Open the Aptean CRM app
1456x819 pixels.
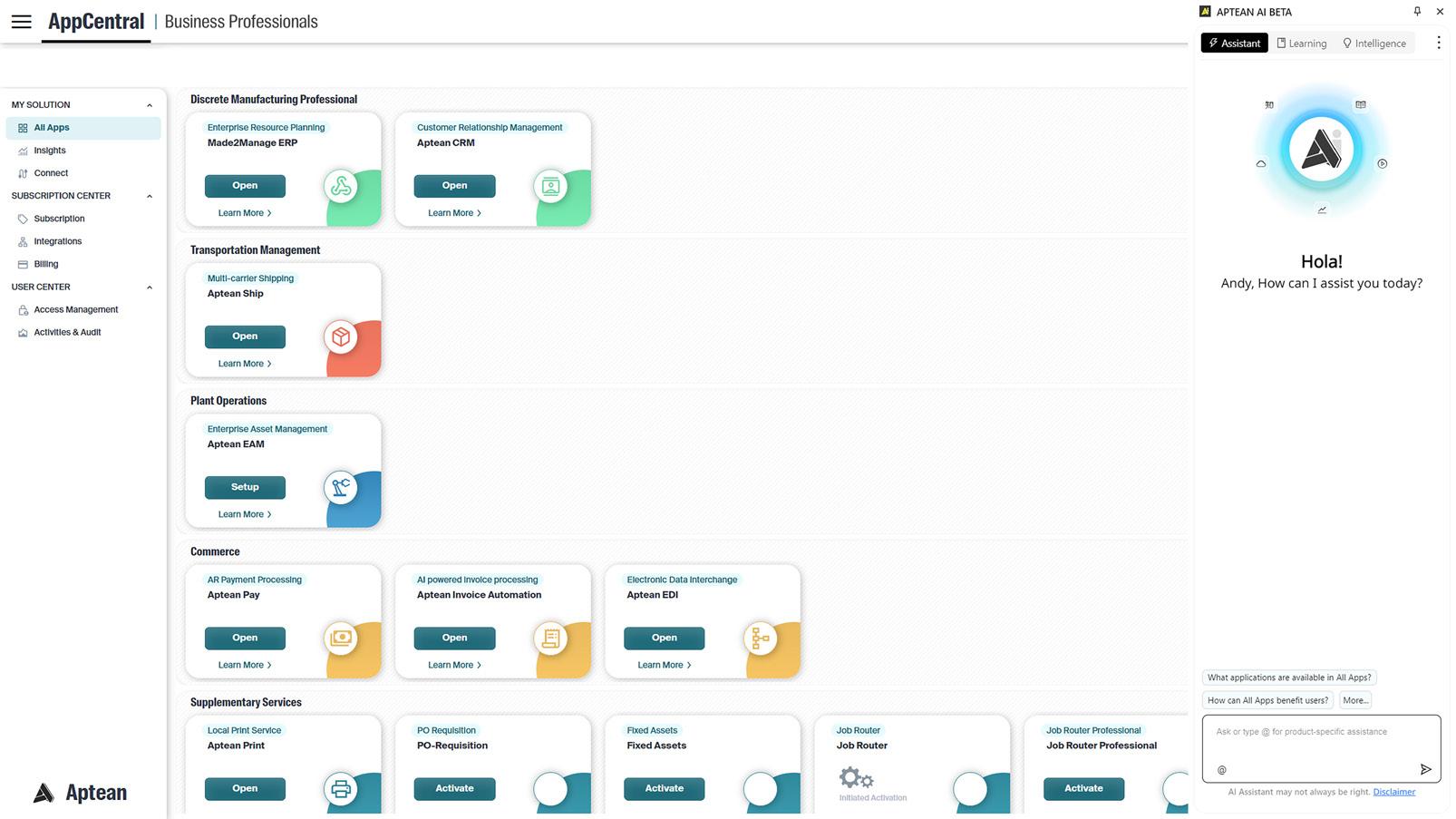[x=454, y=186]
